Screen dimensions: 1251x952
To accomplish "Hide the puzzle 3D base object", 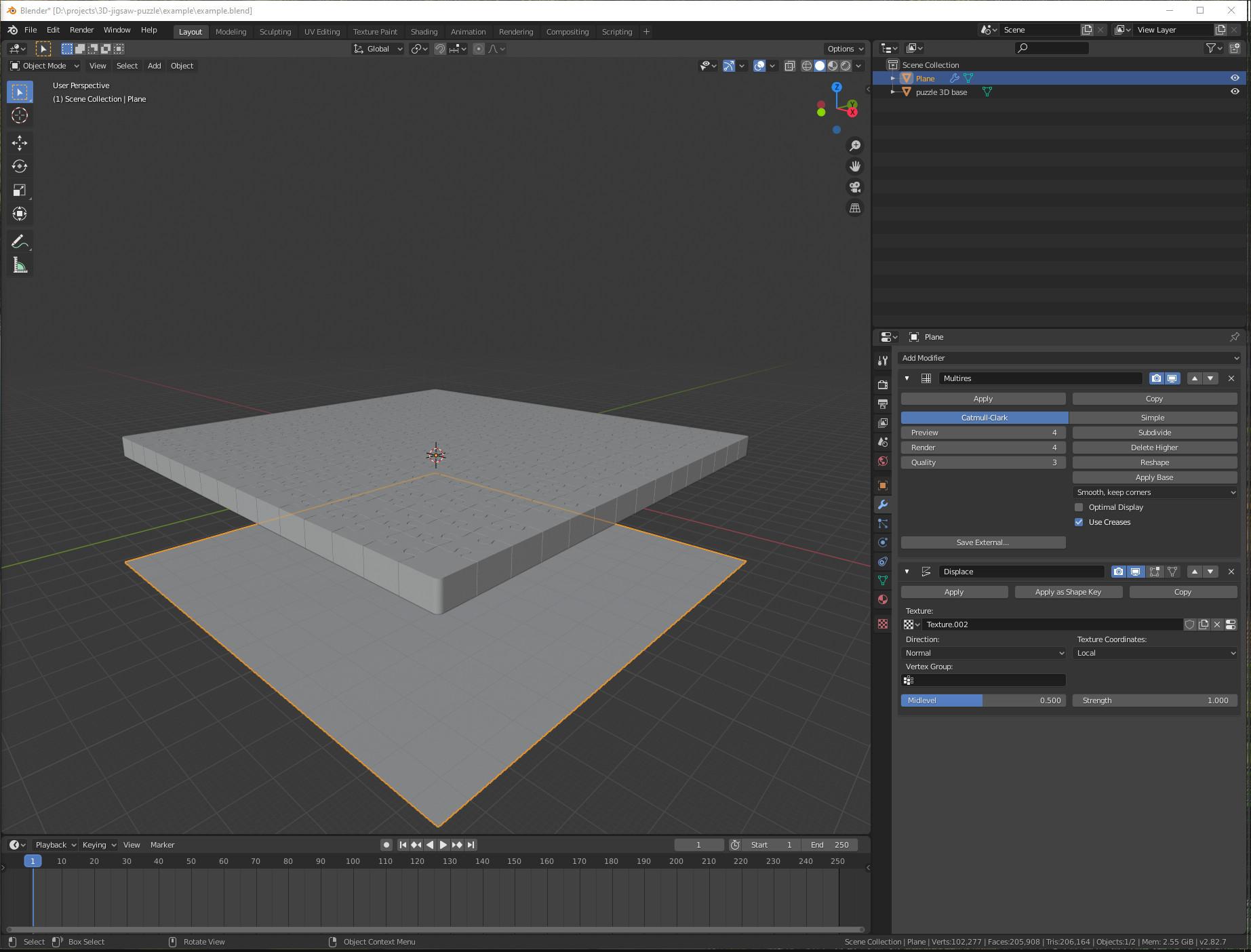I will pyautogui.click(x=1235, y=92).
